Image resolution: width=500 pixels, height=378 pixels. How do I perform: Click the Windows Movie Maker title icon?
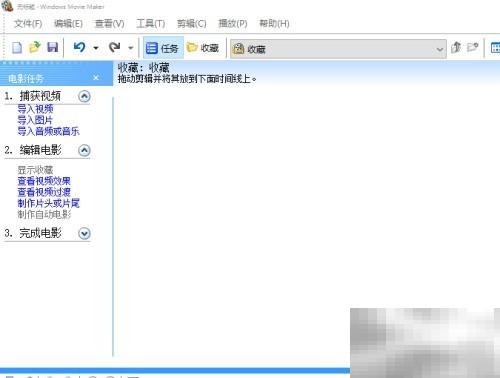(7, 6)
